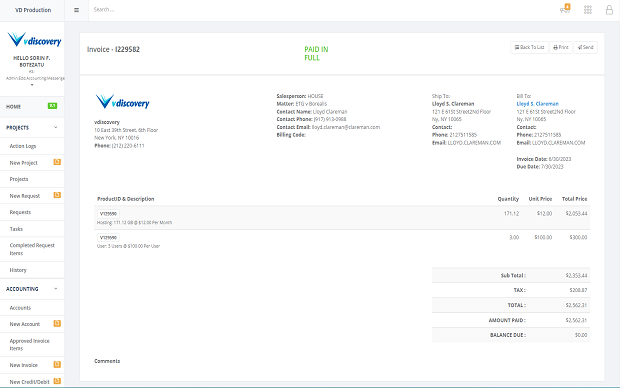Click the $0.00 Balance Due value
This screenshot has height=388, width=620.
click(581, 335)
